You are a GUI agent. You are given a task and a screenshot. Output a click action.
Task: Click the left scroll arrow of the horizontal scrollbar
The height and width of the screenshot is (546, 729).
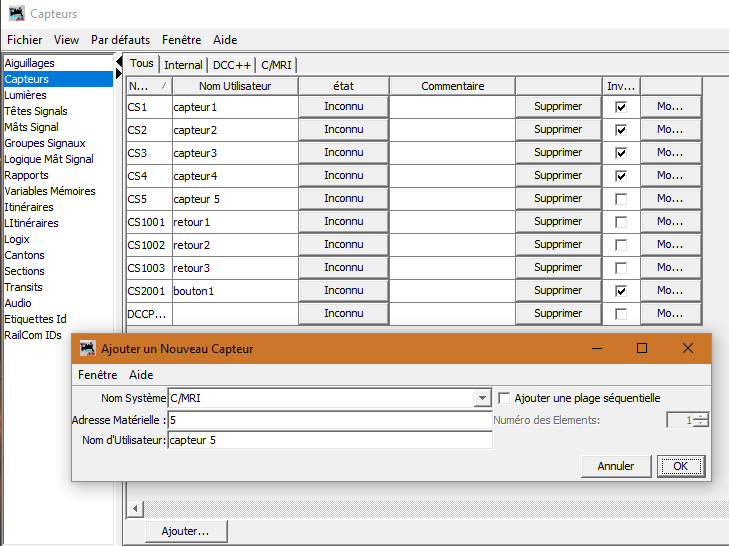coord(137,509)
